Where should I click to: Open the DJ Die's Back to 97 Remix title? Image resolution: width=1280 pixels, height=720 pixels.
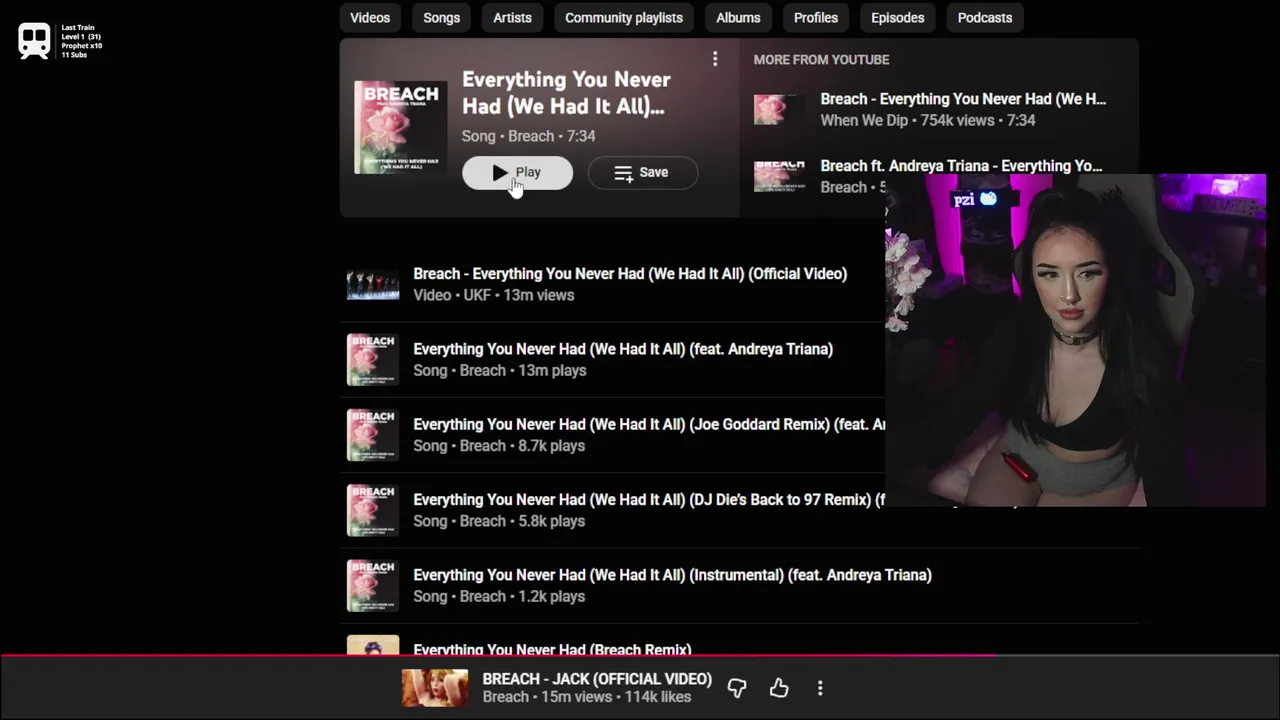pos(649,499)
